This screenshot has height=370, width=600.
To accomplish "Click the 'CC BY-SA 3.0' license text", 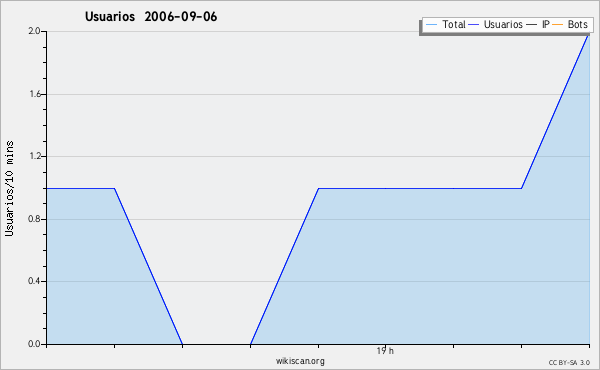I will click(569, 362).
